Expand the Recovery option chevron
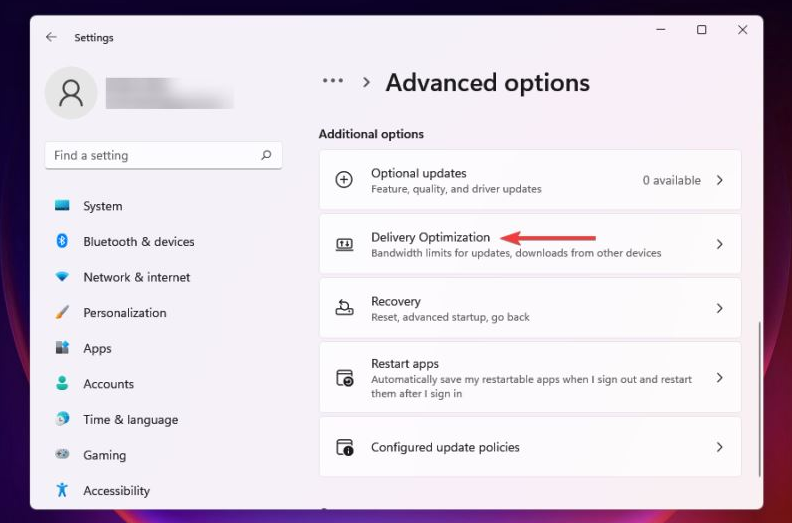 click(719, 308)
